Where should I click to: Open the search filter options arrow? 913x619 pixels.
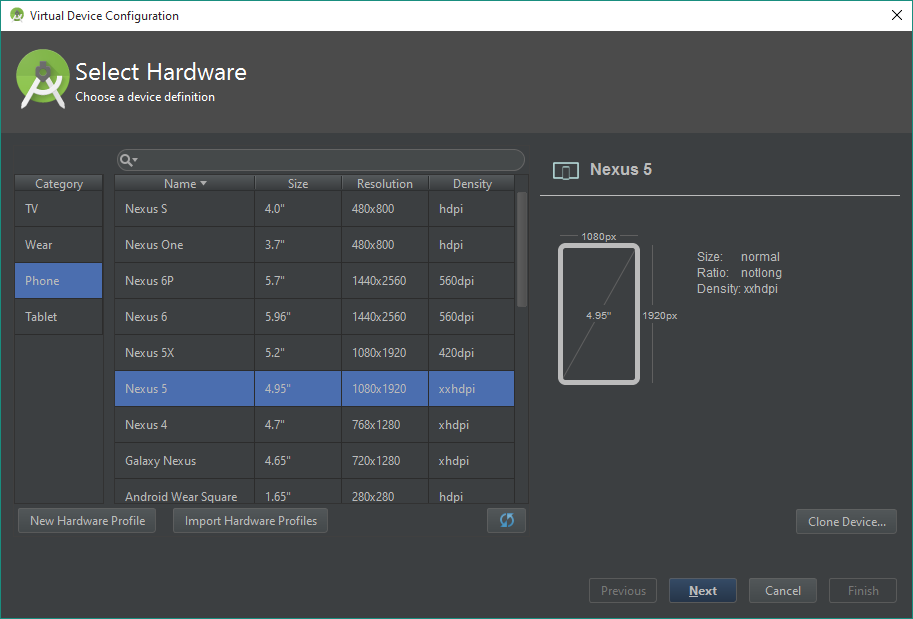coord(133,160)
